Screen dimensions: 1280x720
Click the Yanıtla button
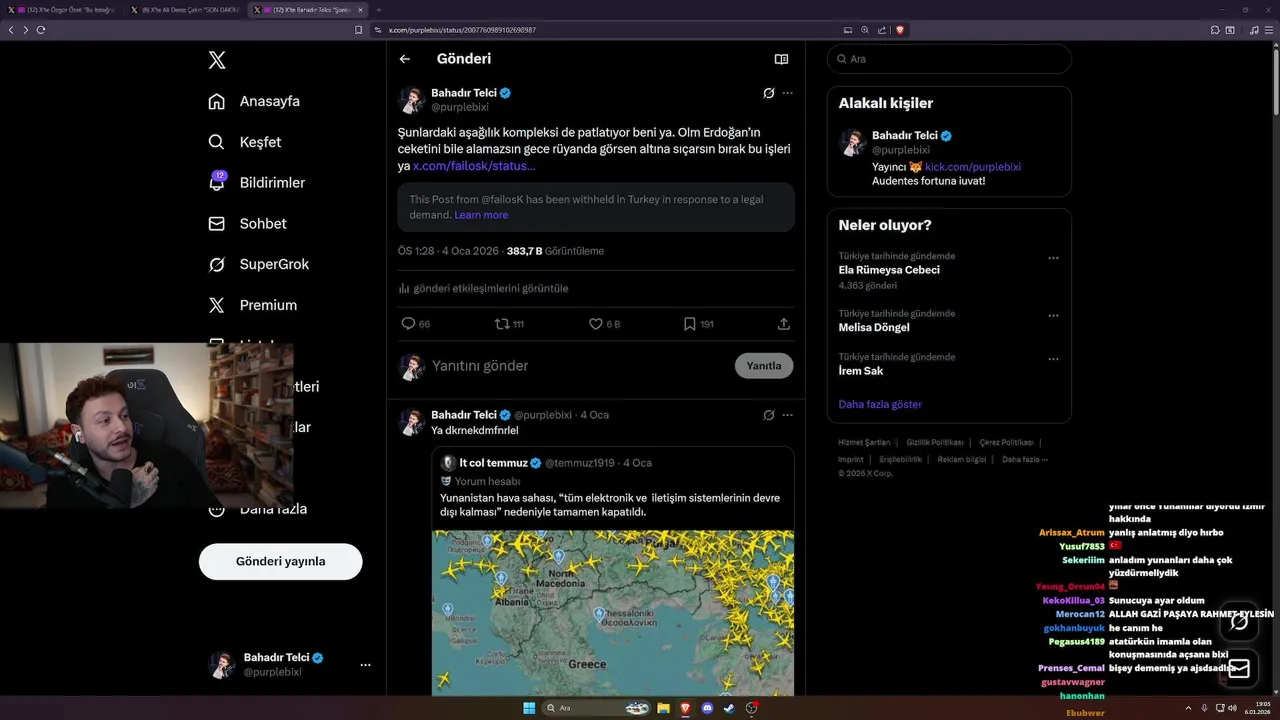coord(764,366)
